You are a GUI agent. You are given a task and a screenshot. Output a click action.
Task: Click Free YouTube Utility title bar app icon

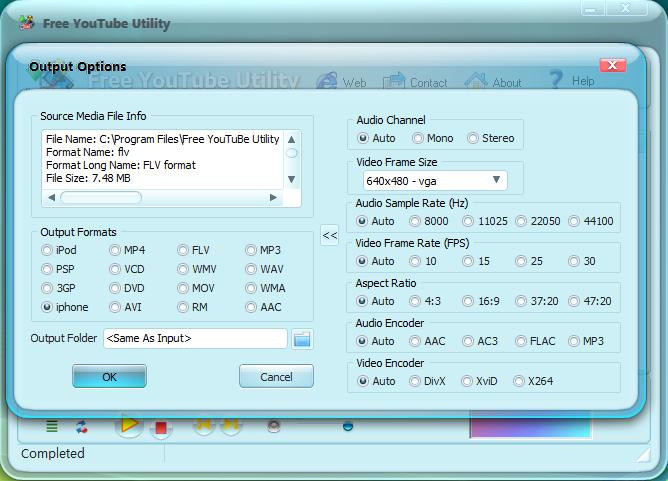27,23
